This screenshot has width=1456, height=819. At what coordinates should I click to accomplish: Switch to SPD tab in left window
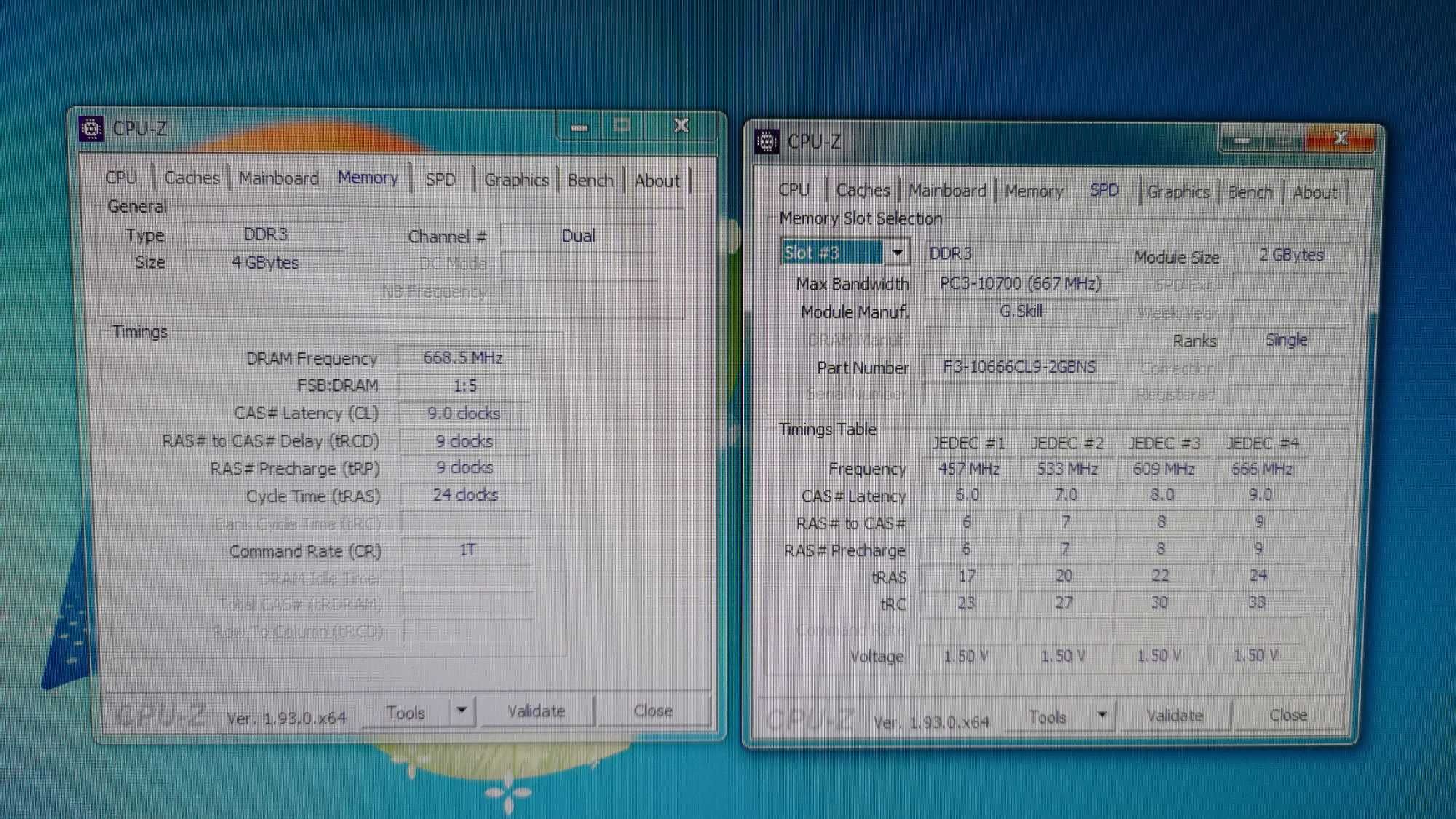[440, 180]
